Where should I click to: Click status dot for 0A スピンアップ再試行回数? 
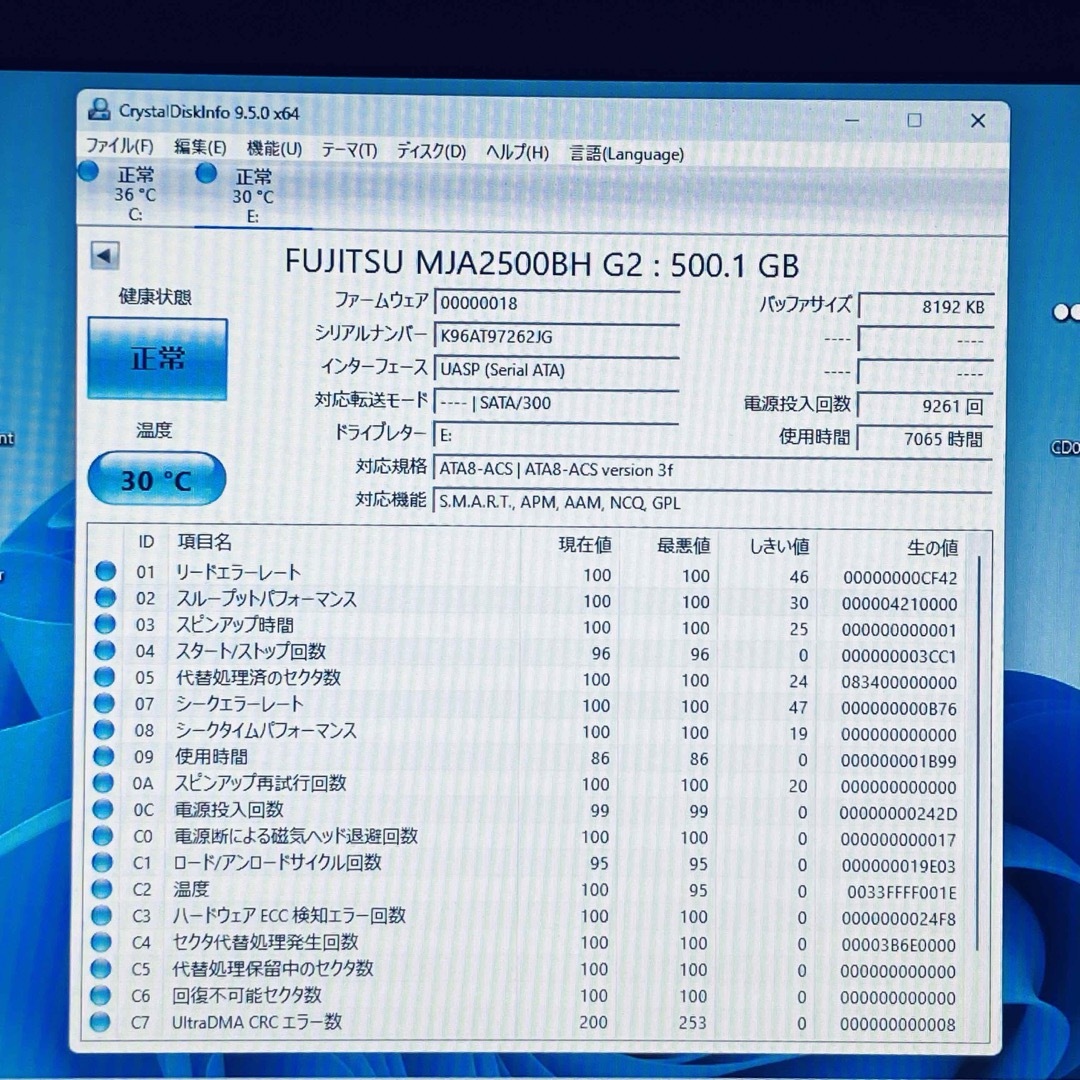[103, 782]
